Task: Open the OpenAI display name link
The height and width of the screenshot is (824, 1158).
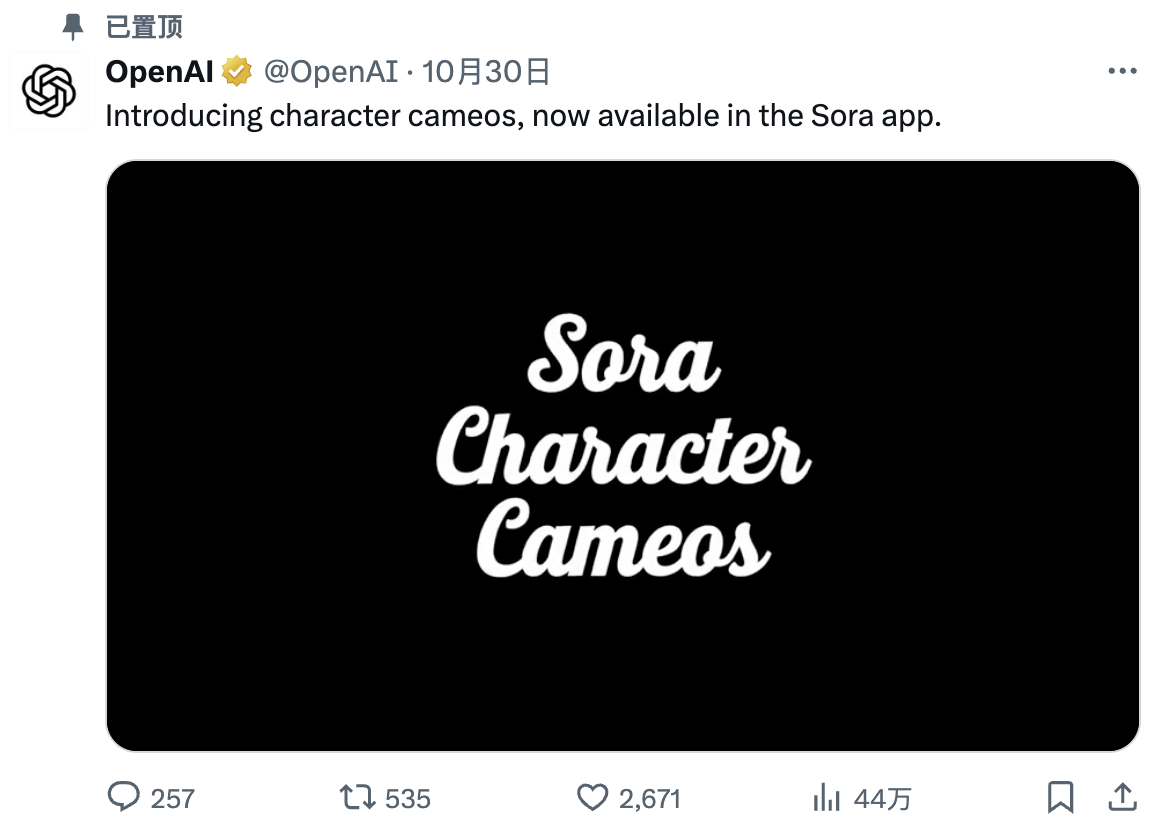Action: pyautogui.click(x=160, y=72)
